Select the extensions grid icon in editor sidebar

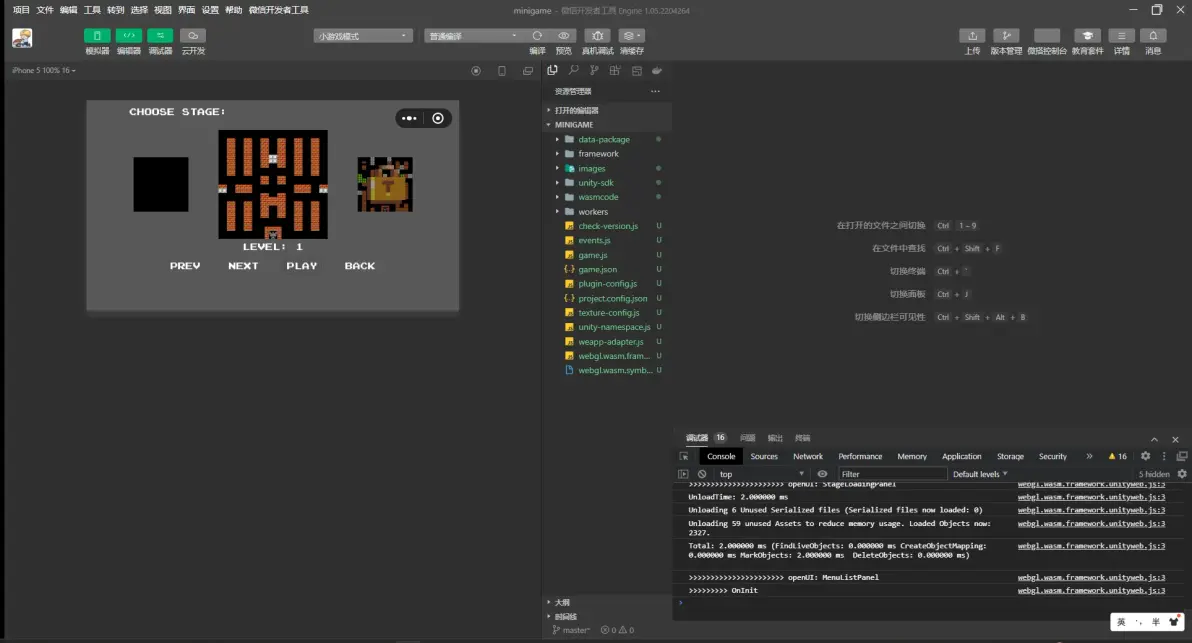[615, 71]
